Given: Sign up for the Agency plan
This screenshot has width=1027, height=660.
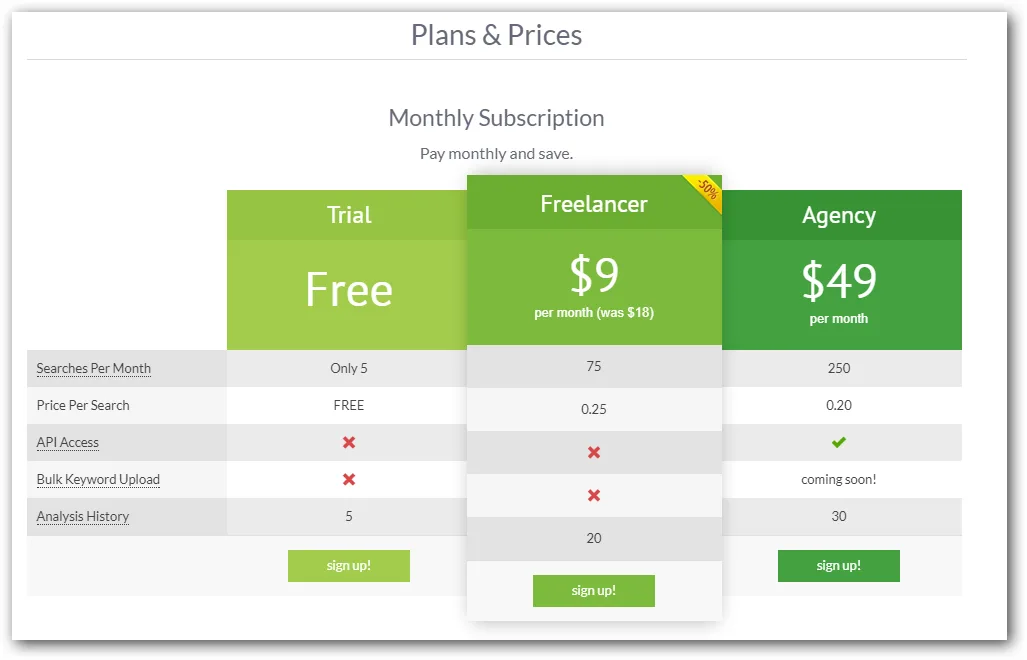Looking at the screenshot, I should 839,566.
